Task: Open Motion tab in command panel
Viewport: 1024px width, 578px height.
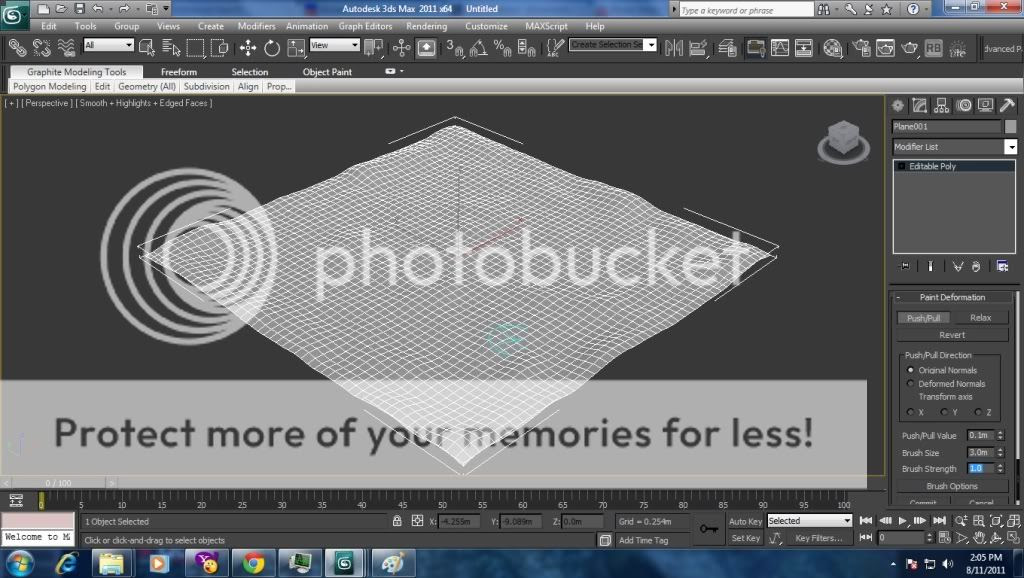Action: pyautogui.click(x=963, y=105)
